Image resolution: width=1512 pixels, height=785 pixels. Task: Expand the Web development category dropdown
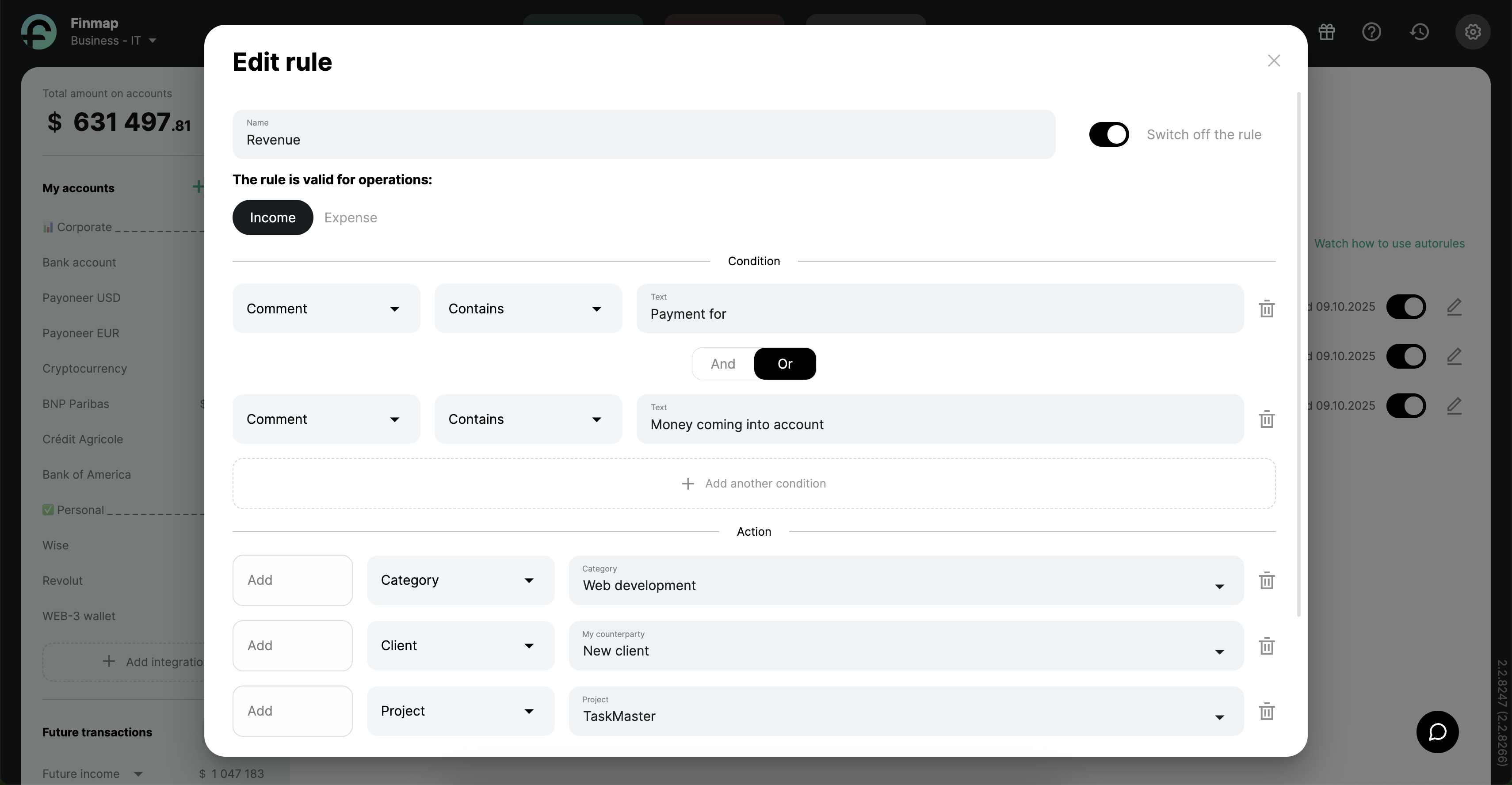pos(905,580)
